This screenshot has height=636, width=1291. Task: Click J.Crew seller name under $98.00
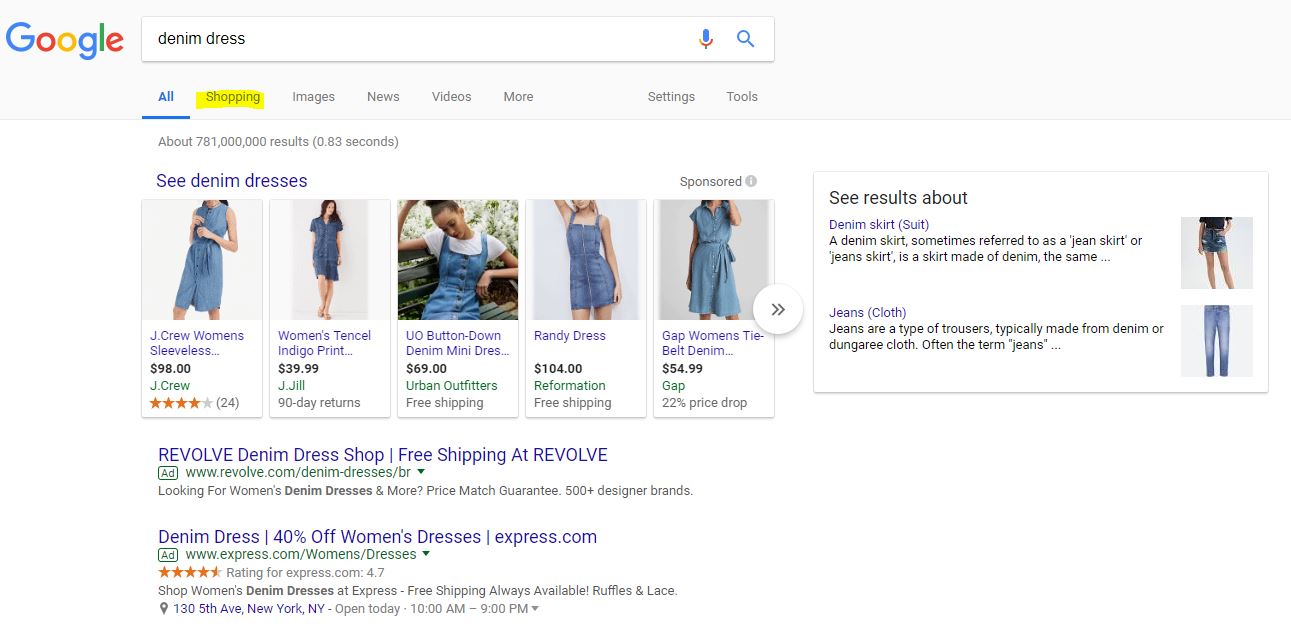(x=170, y=386)
